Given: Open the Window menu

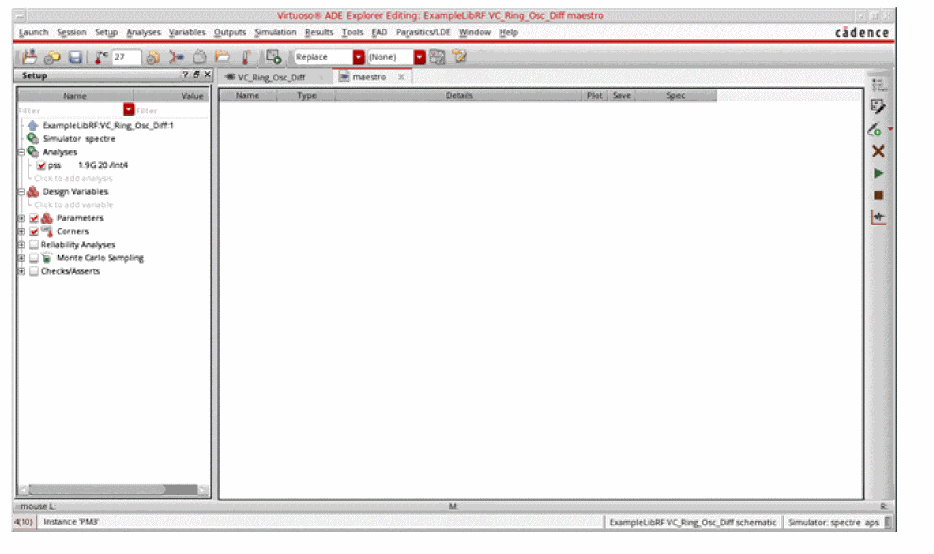Looking at the screenshot, I should point(475,32).
